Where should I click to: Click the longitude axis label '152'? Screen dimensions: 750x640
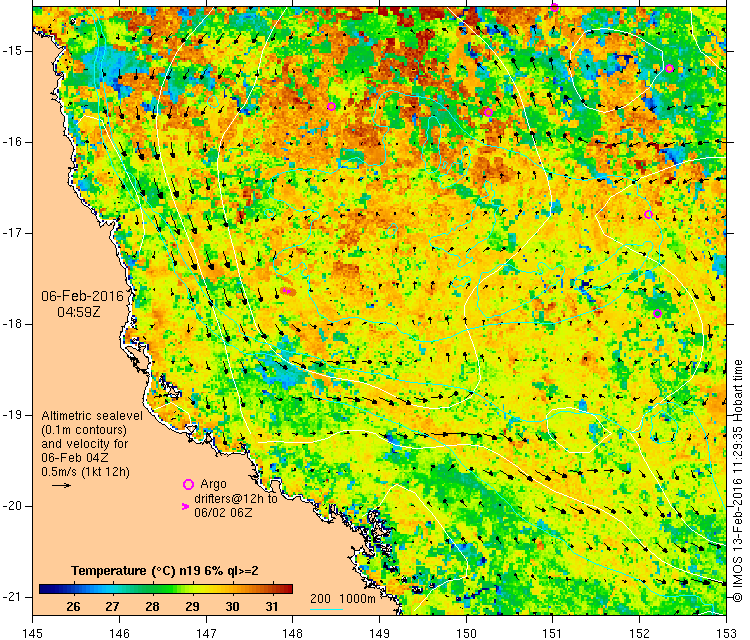(x=640, y=633)
